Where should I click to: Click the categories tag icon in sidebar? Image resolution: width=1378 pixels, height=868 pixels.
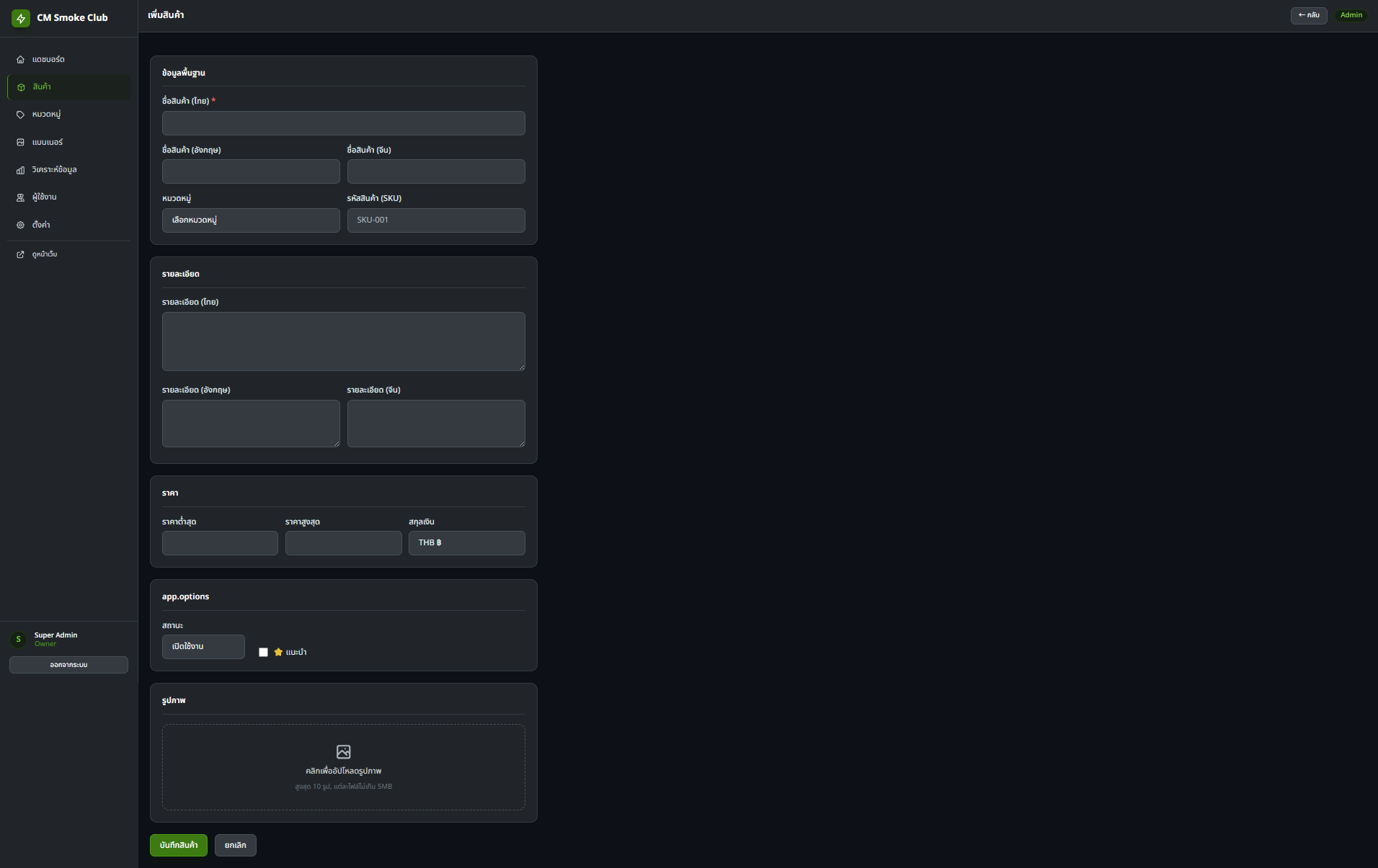click(x=20, y=115)
